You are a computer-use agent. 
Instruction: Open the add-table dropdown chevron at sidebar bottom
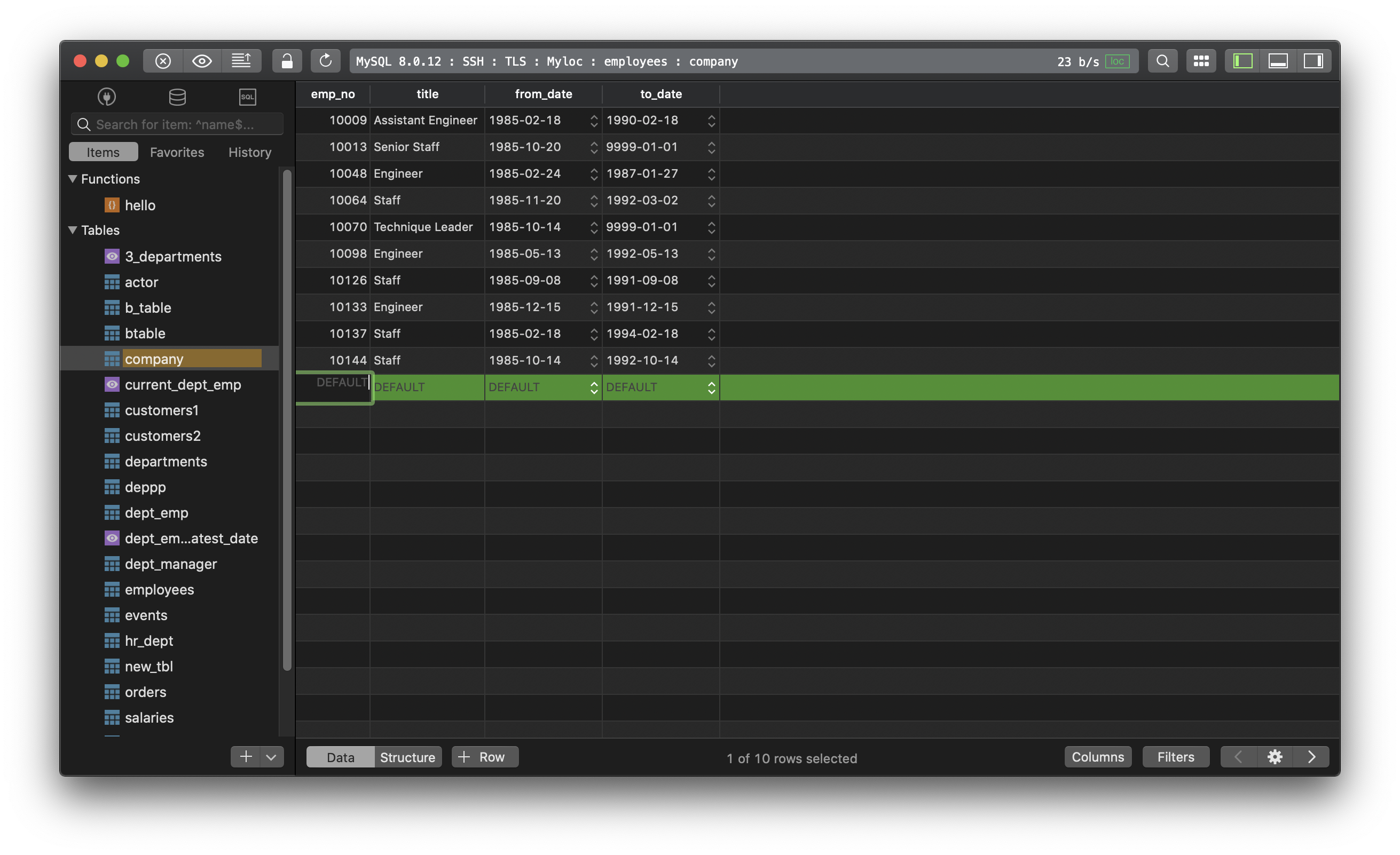click(x=271, y=757)
